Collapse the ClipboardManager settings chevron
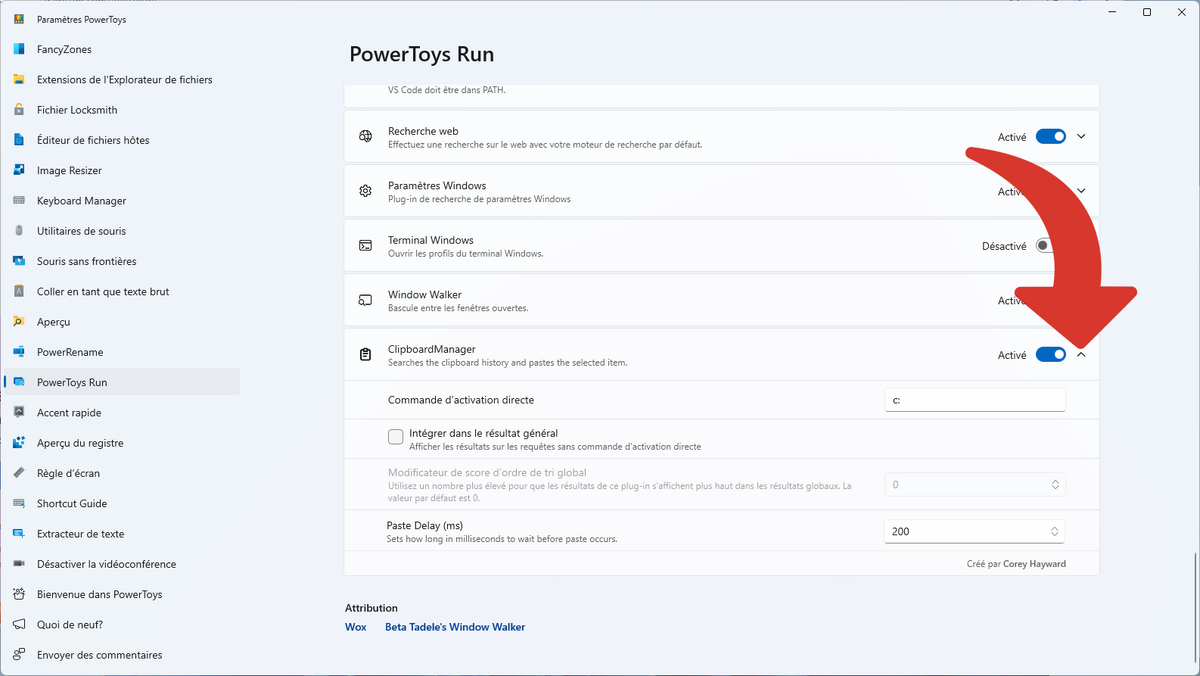 point(1081,355)
